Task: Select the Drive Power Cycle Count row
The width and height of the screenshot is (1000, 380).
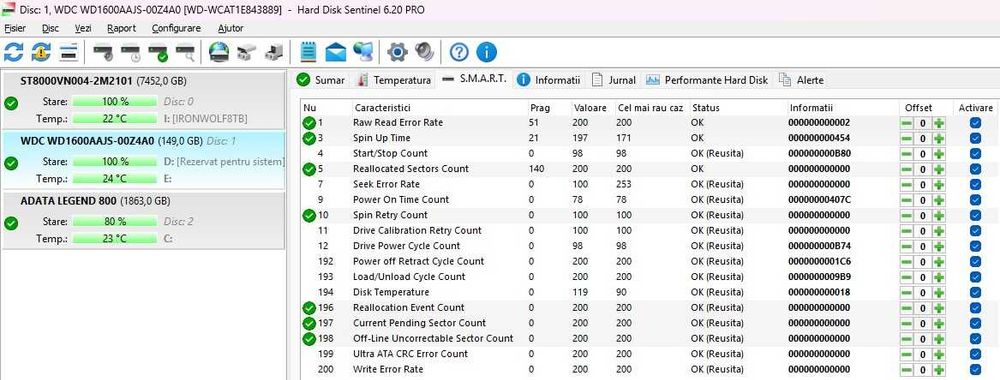Action: pyautogui.click(x=649, y=245)
